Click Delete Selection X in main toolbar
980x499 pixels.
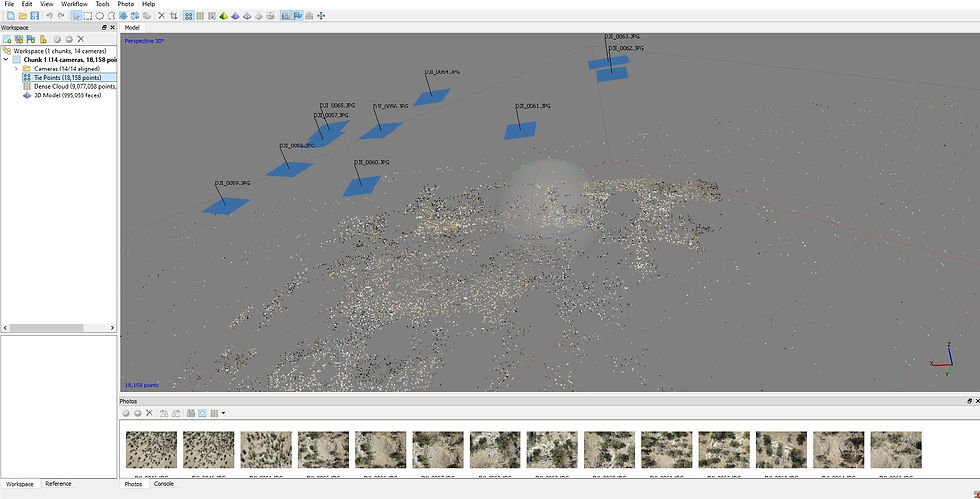(x=161, y=16)
